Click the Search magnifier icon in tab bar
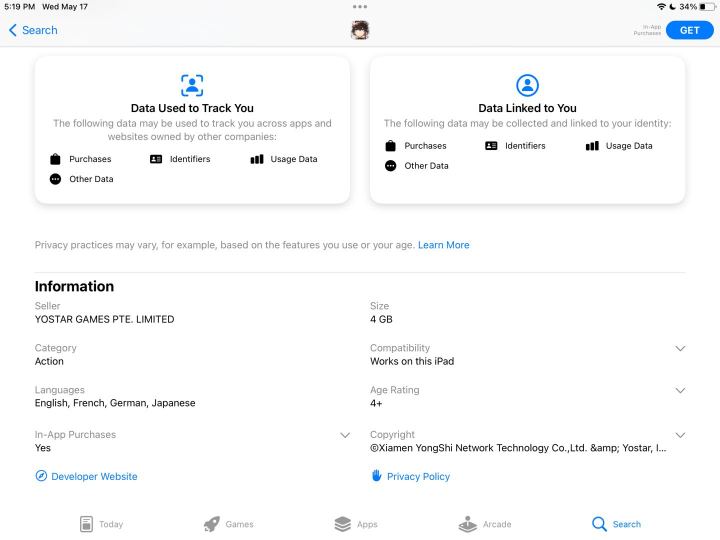Screen dimensions: 720x540 599,524
